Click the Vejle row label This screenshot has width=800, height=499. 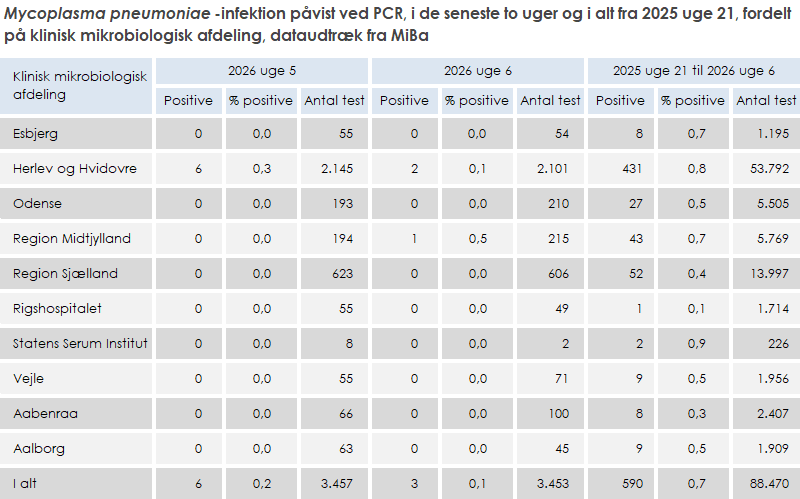point(29,379)
